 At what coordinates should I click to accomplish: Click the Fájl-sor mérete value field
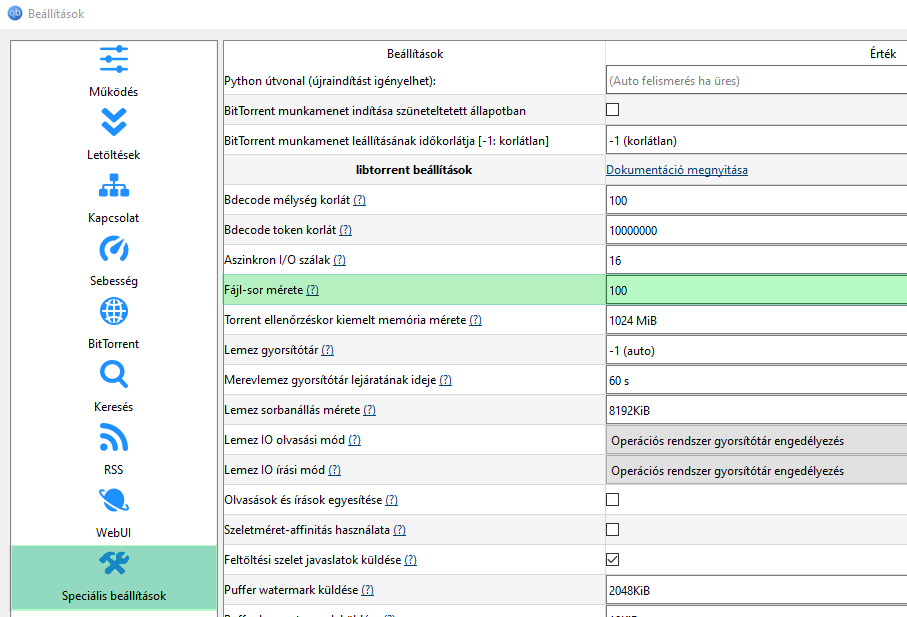756,290
